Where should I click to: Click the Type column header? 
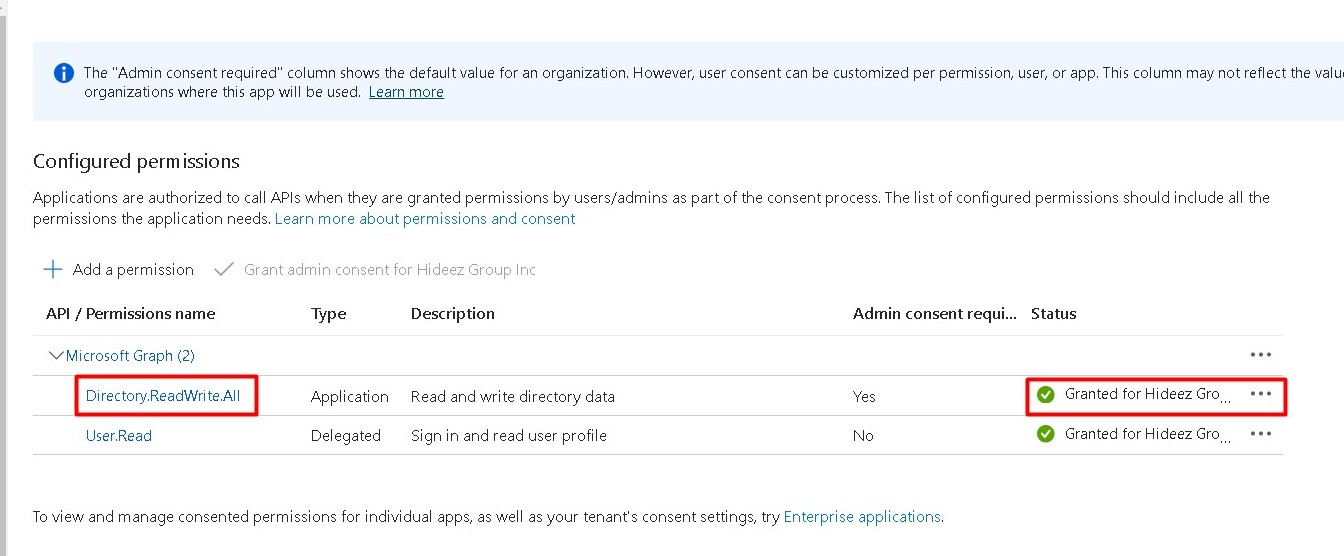pyautogui.click(x=328, y=314)
